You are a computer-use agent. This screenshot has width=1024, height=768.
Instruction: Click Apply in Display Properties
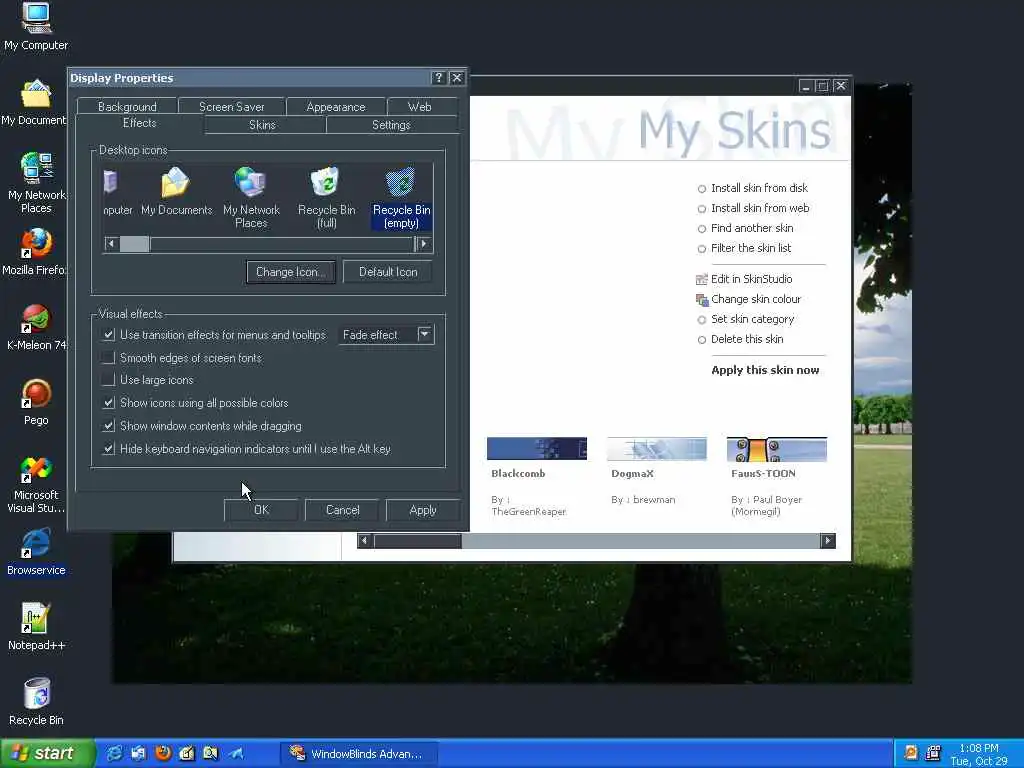click(423, 510)
